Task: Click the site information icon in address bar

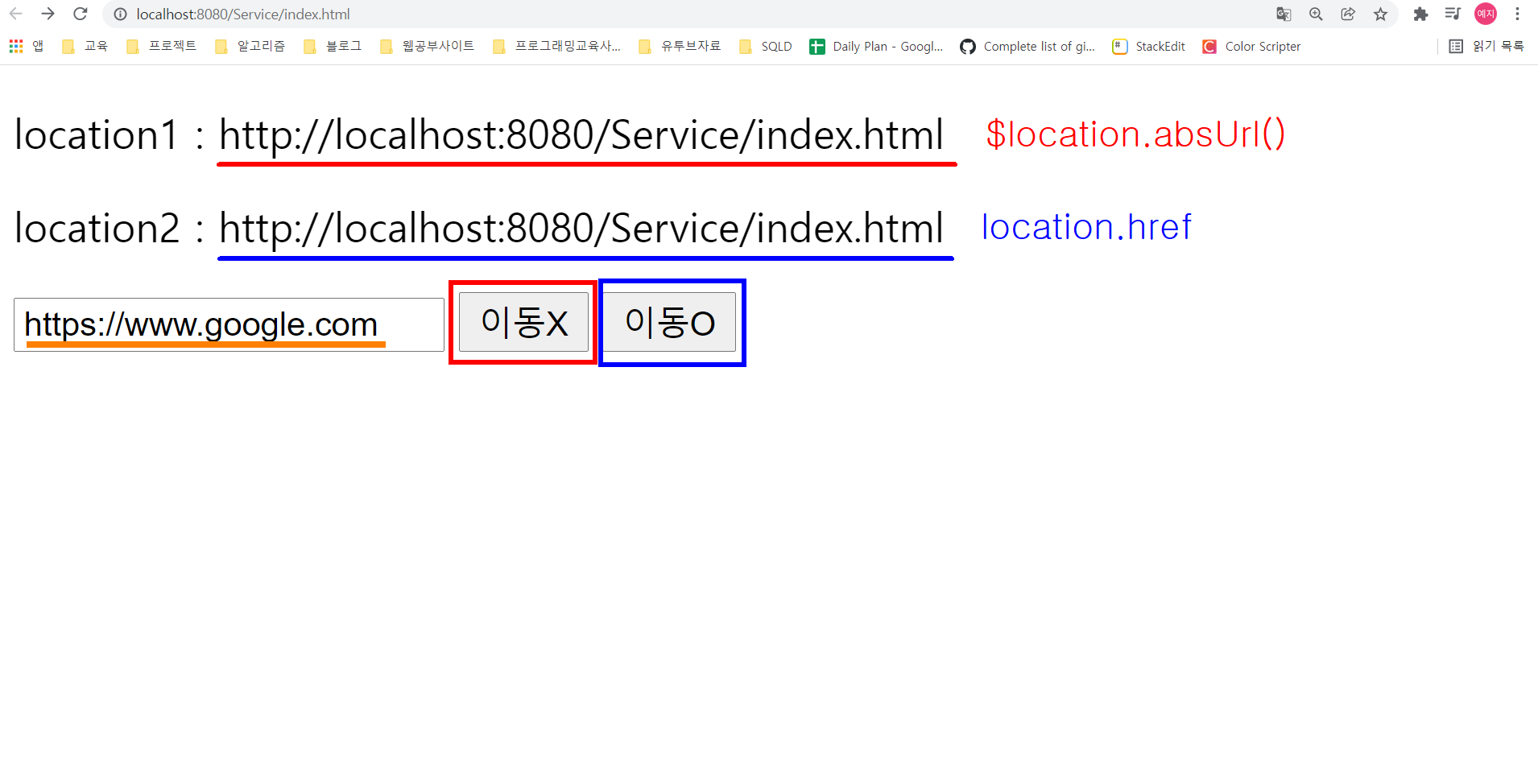Action: coord(121,14)
